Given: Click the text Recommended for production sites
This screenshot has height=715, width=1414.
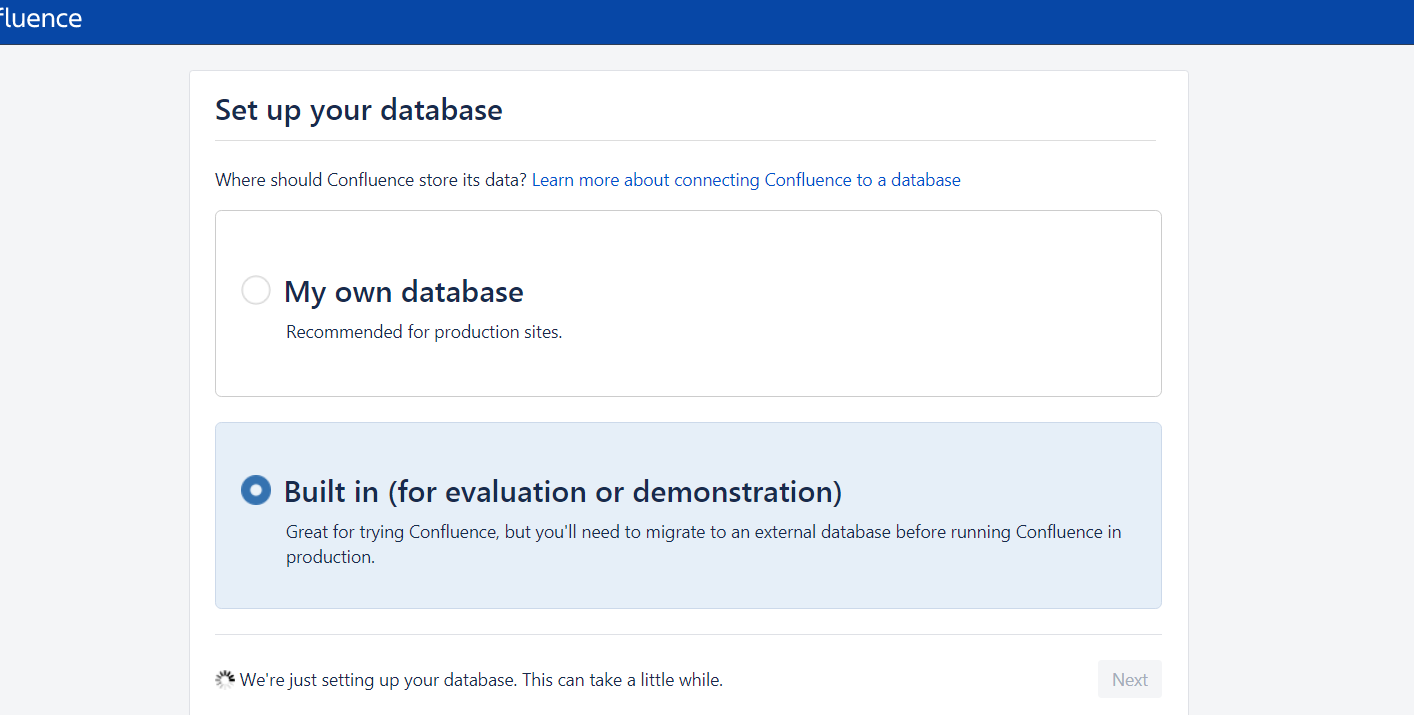Looking at the screenshot, I should click(x=423, y=331).
